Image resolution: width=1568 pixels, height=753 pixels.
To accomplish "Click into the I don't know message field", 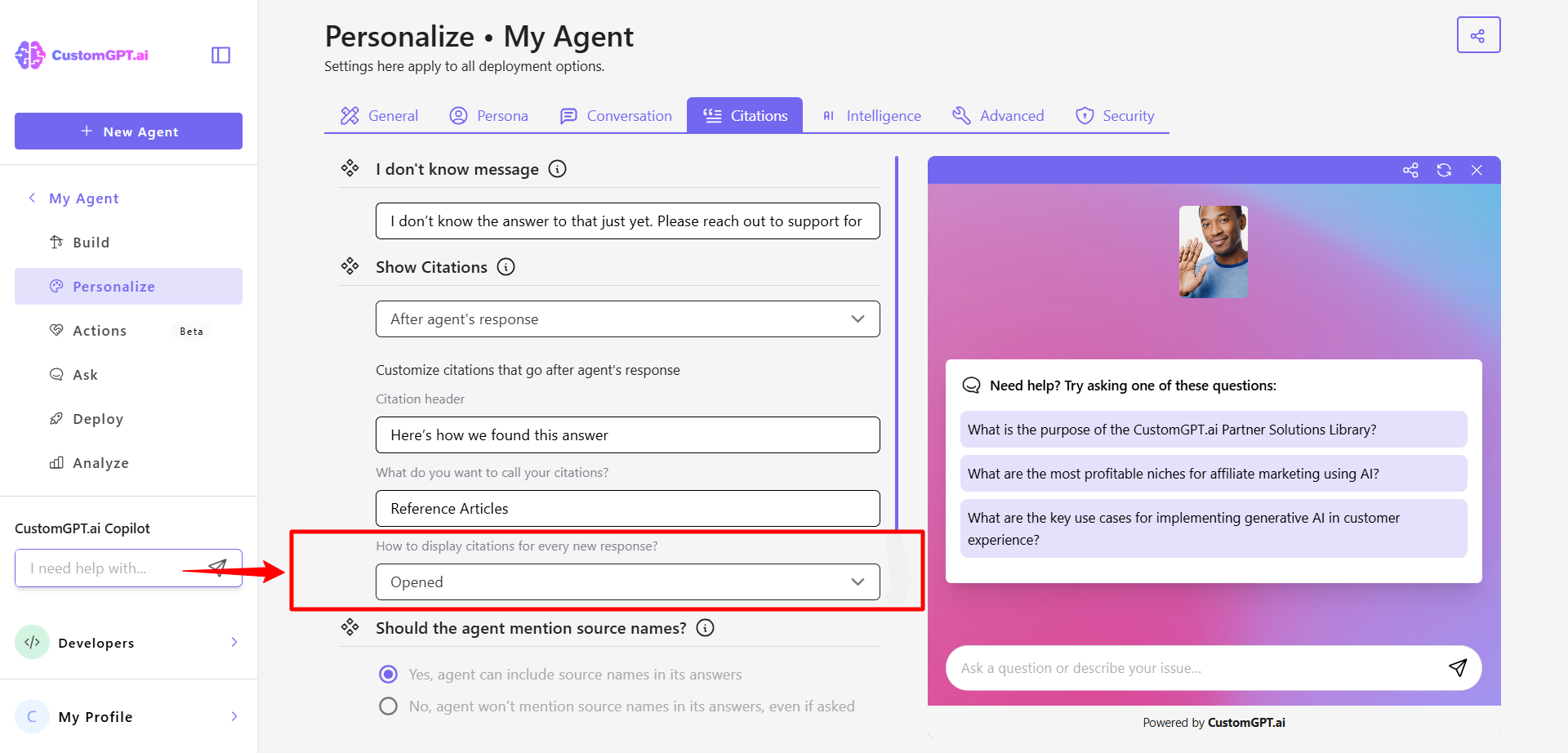I will (x=627, y=221).
